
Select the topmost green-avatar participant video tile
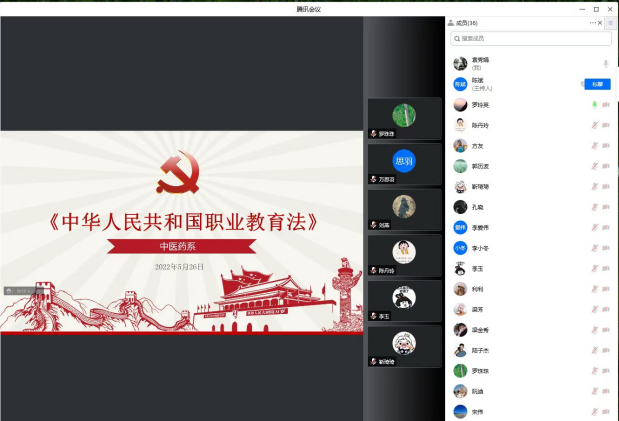(x=405, y=118)
